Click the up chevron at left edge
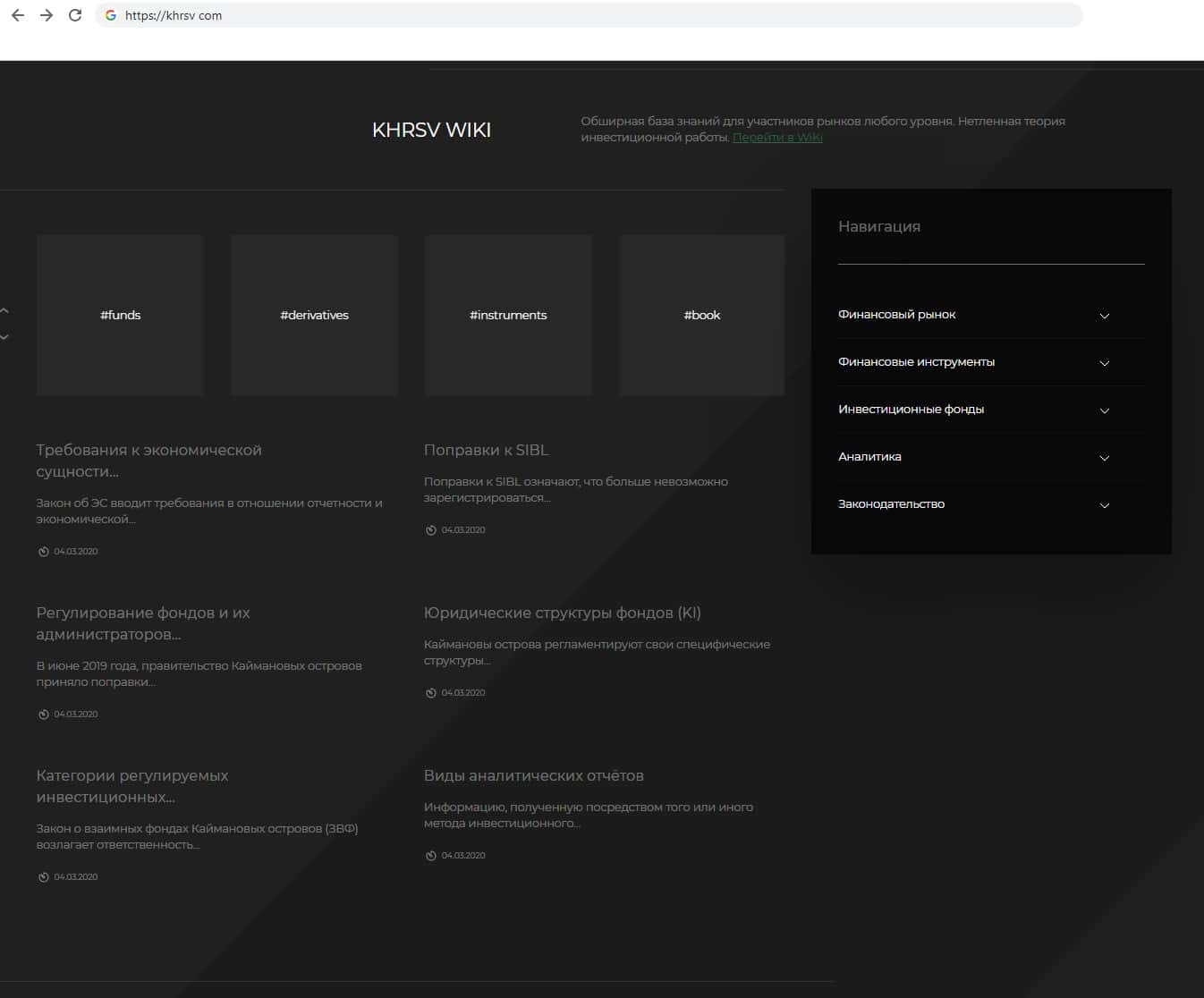Image resolution: width=1204 pixels, height=998 pixels. point(5,310)
